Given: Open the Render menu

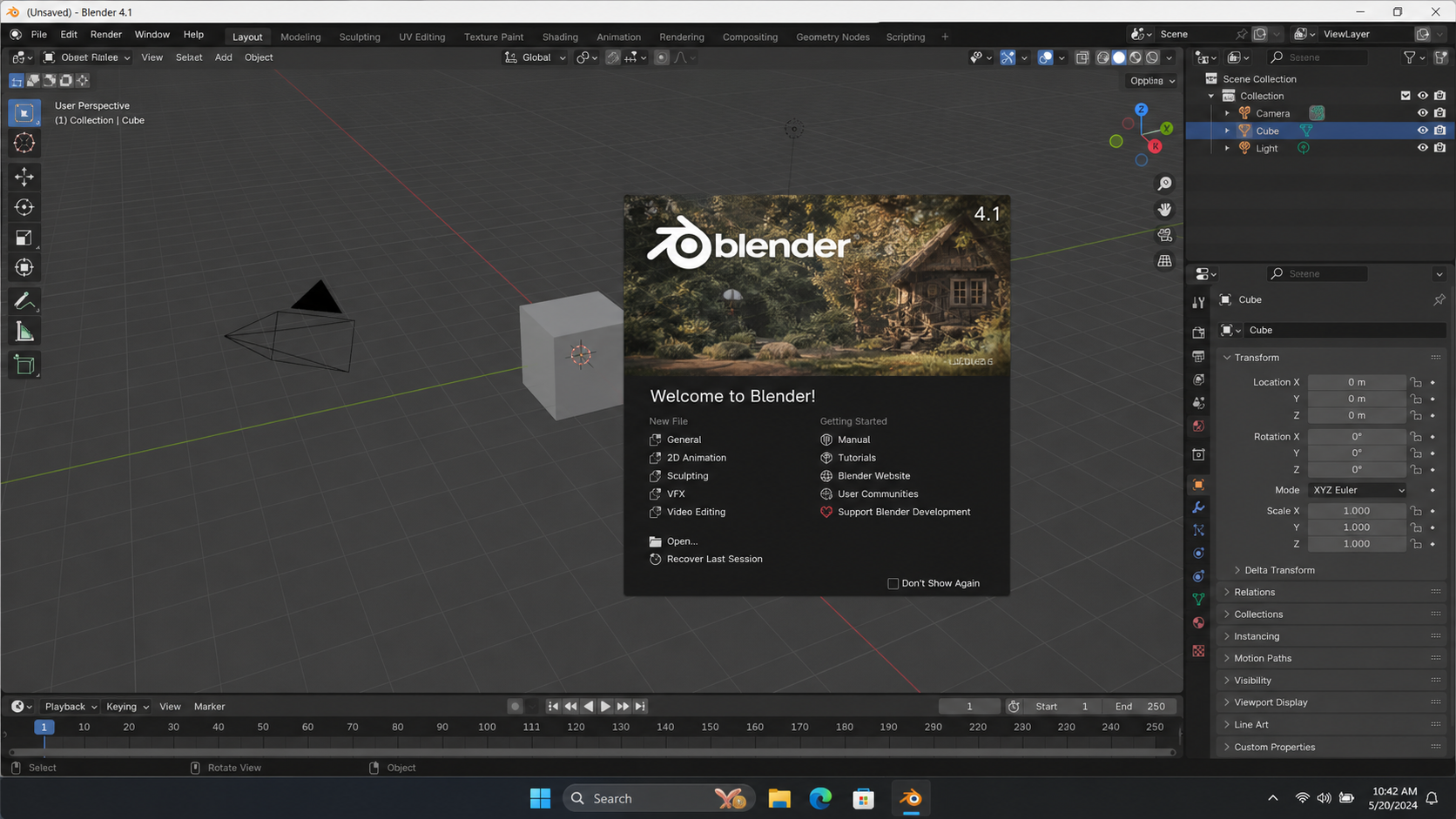Looking at the screenshot, I should (x=106, y=35).
